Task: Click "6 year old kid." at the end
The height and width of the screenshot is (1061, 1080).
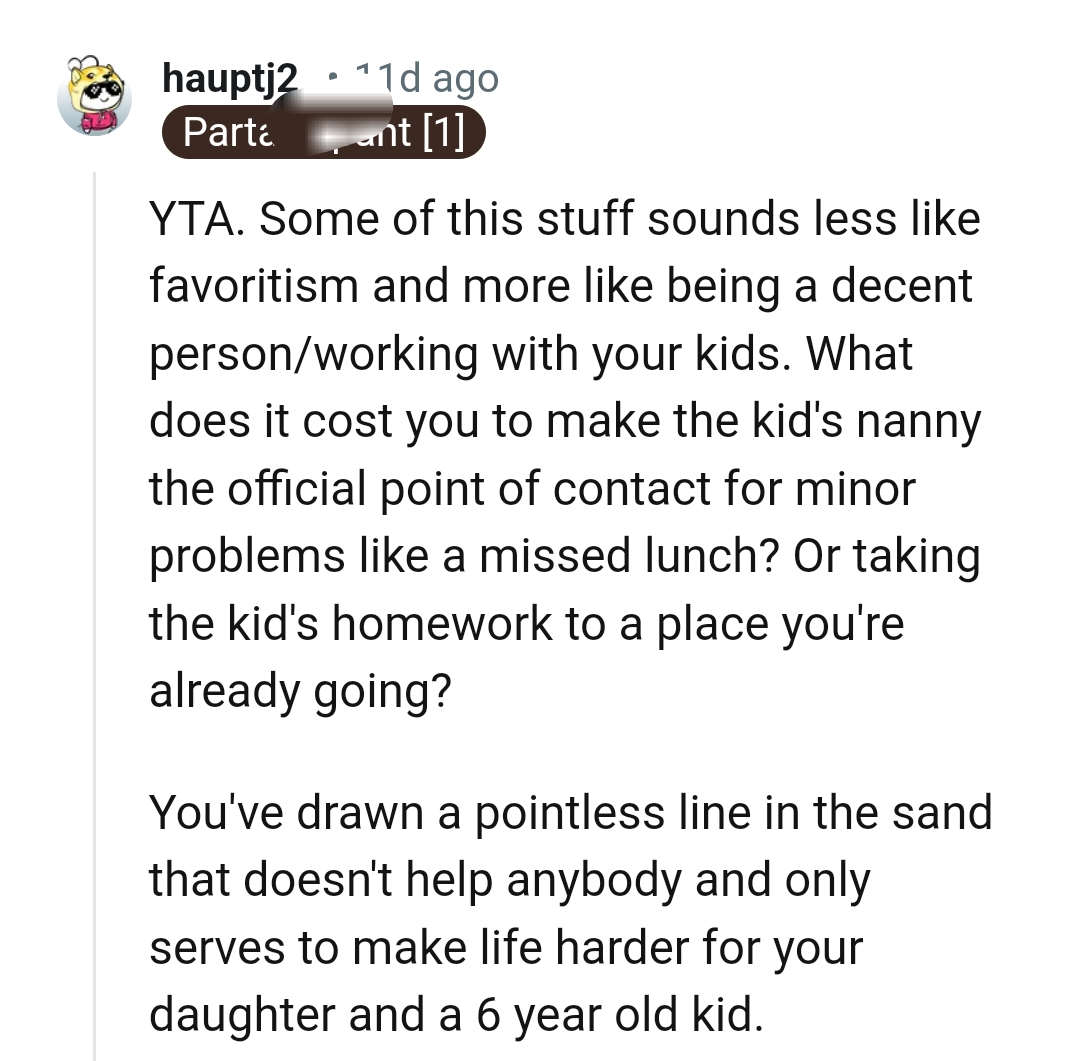Action: click(x=620, y=1015)
